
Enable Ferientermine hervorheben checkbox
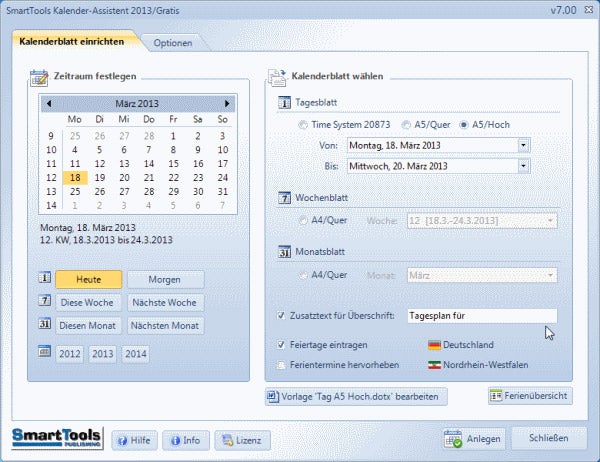281,365
